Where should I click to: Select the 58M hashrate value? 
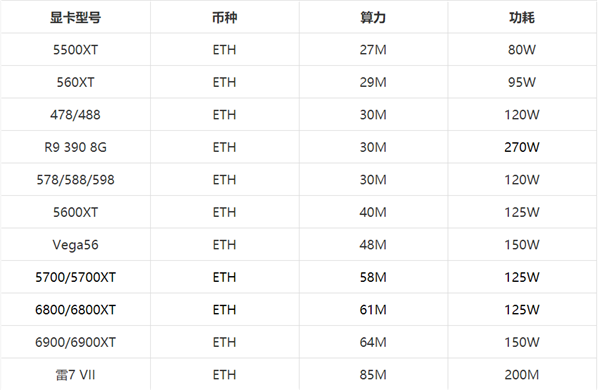pos(373,277)
